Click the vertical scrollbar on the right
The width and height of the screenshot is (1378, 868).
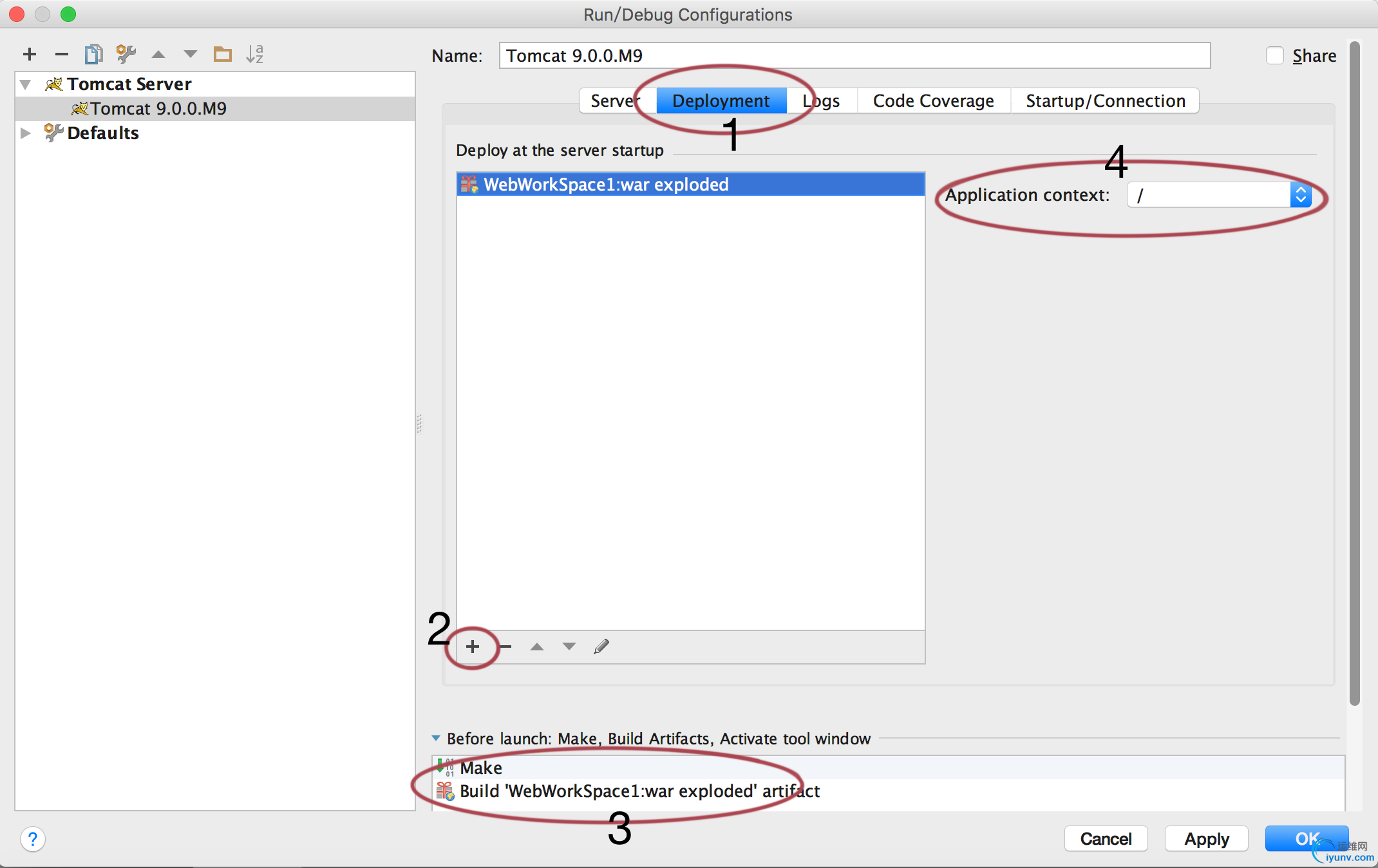1355,373
